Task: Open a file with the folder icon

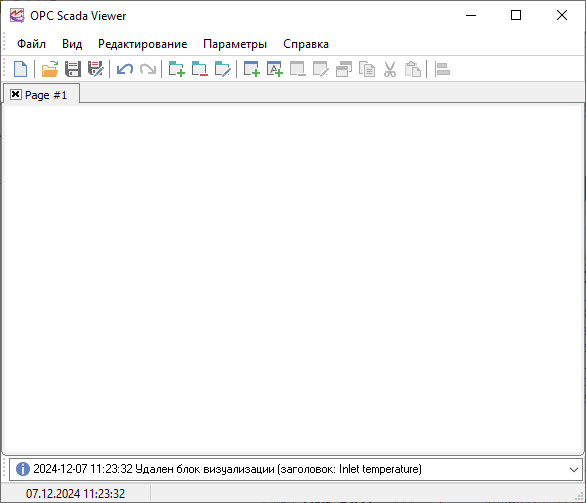Action: 50,69
